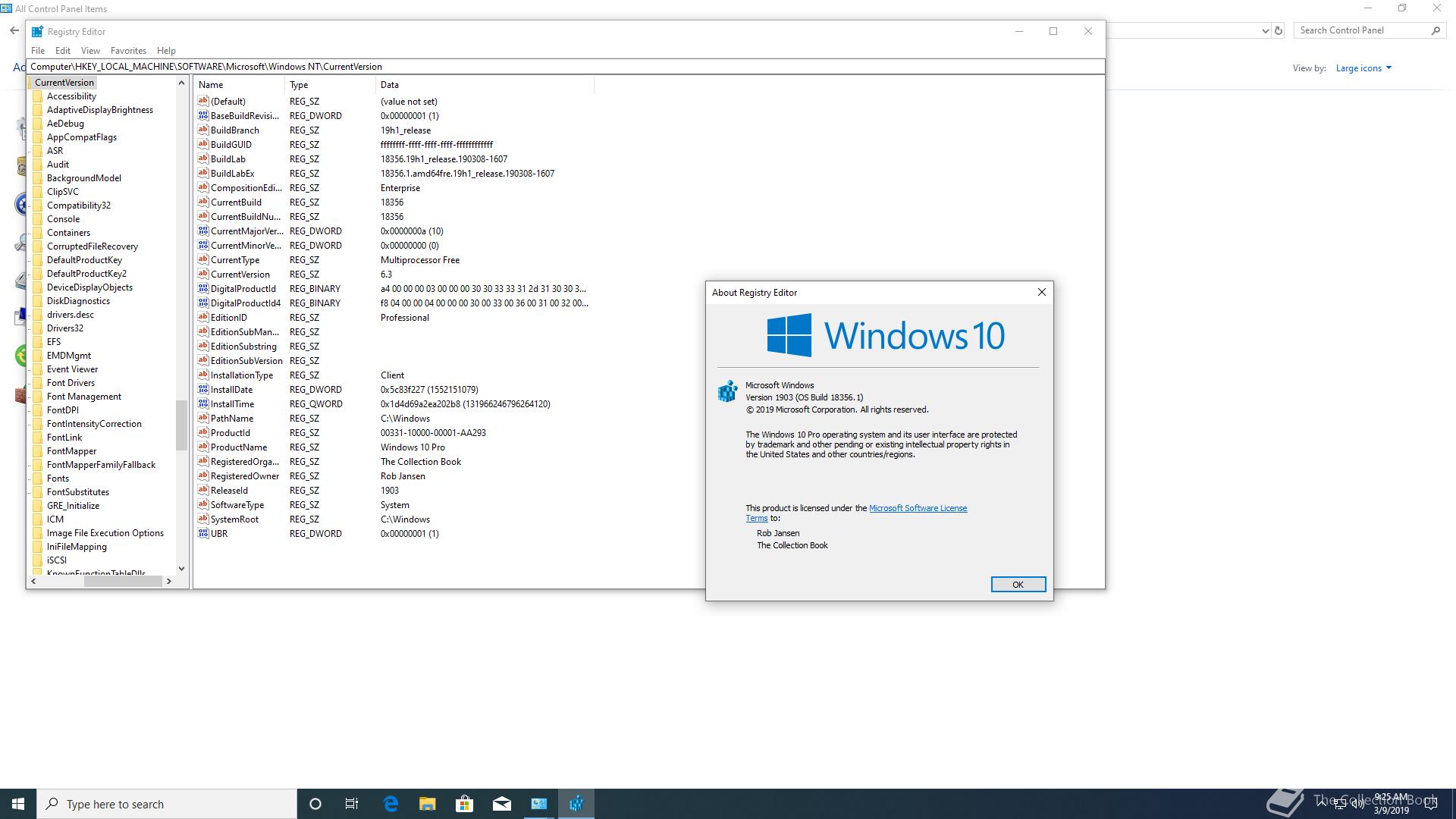Close the About Registry Editor dialog
This screenshot has height=819, width=1456.
pyautogui.click(x=1041, y=292)
